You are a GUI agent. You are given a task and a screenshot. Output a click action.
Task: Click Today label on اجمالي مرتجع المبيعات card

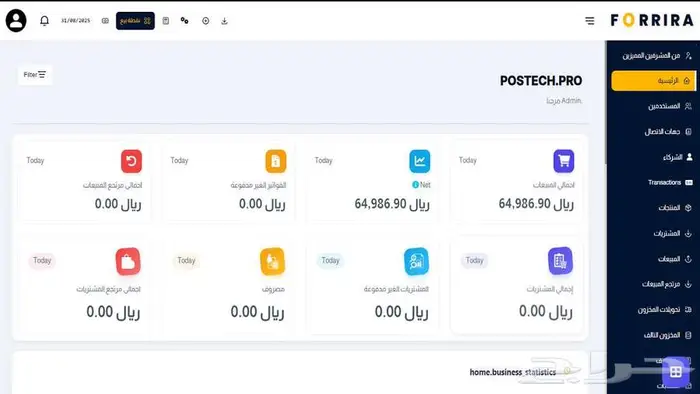[x=35, y=160]
